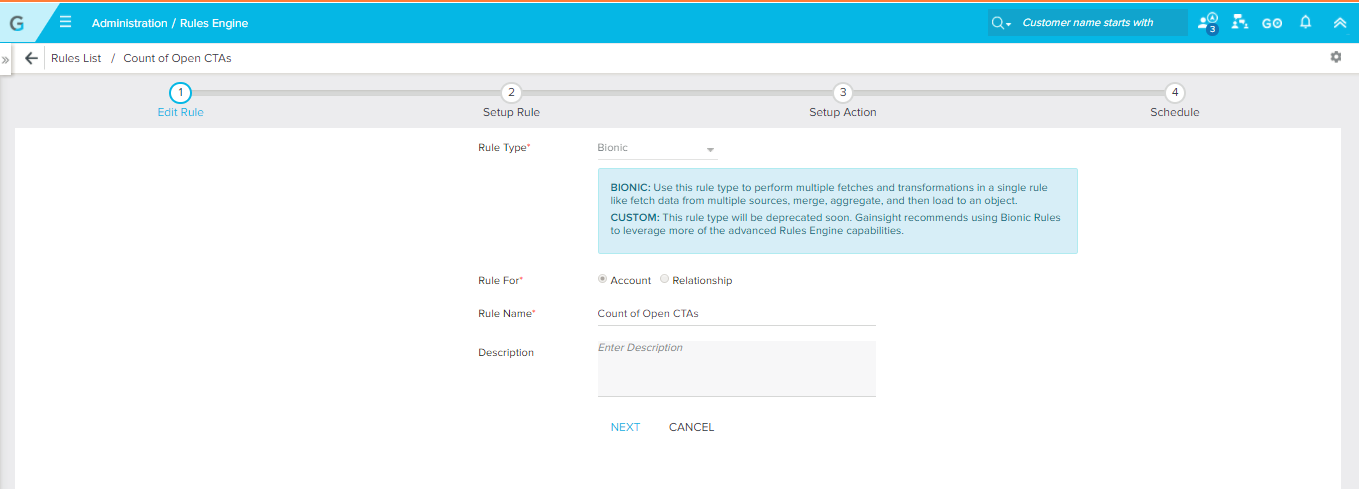The height and width of the screenshot is (489, 1359).
Task: Open the notifications bell
Action: pos(1305,22)
